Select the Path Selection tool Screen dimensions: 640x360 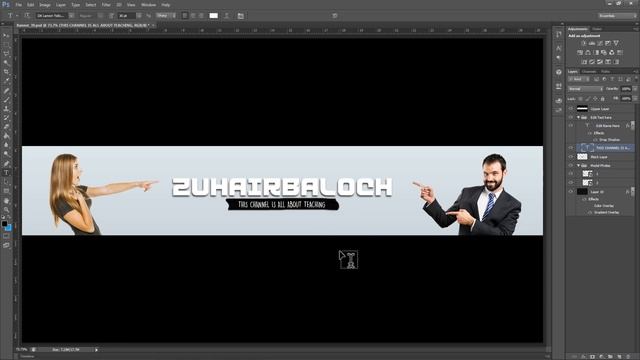tap(6, 182)
